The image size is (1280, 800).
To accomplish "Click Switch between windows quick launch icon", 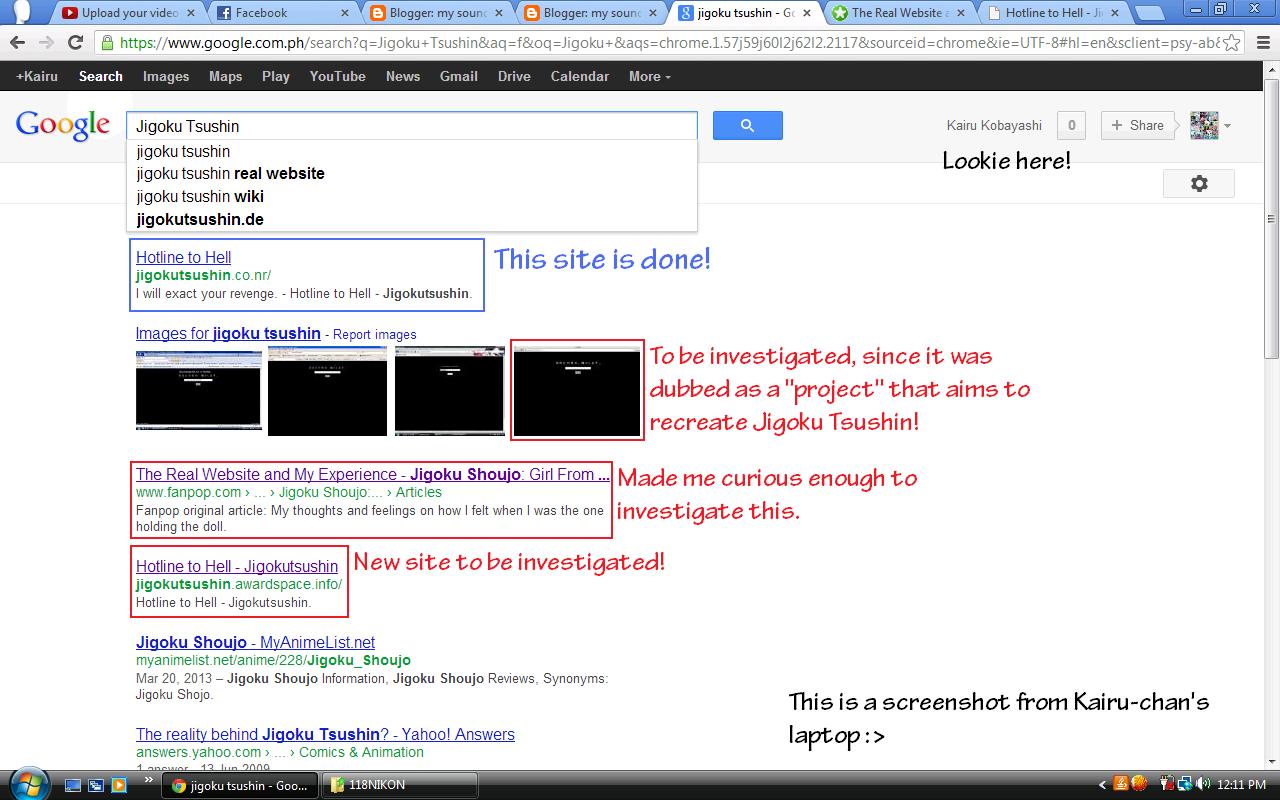I will point(96,785).
